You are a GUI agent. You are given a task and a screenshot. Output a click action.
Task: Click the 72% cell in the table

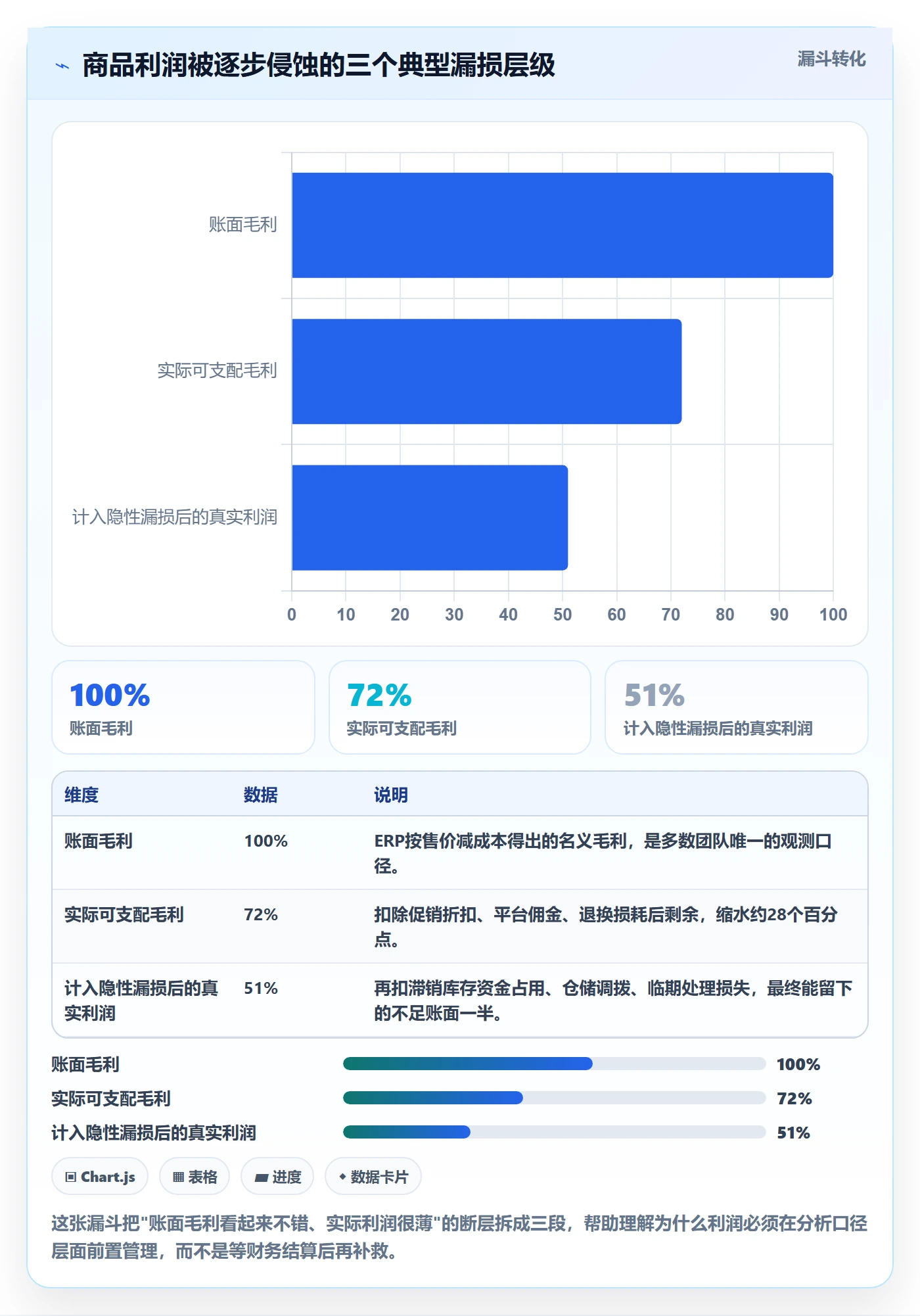(261, 914)
